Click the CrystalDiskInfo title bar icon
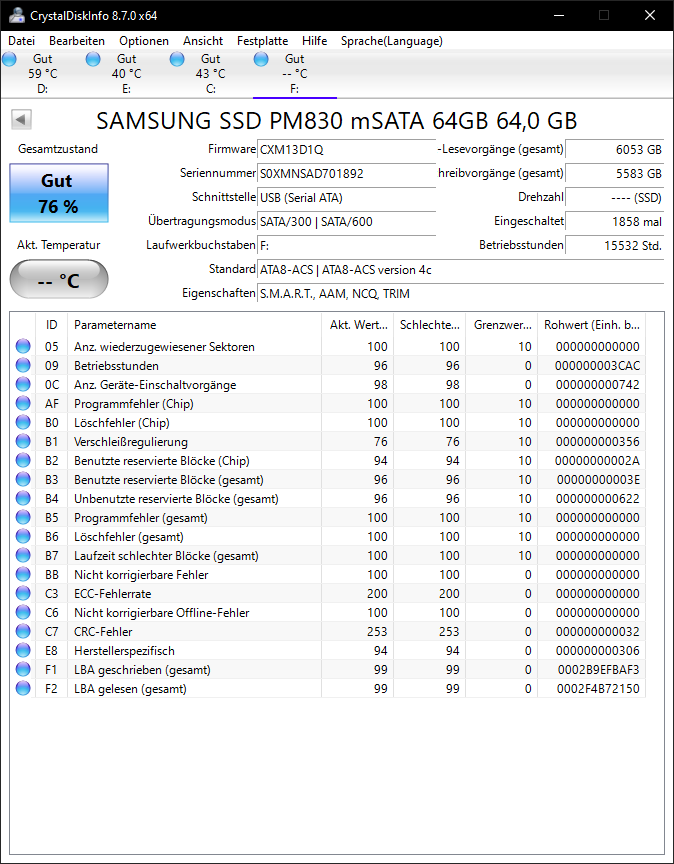Viewport: 674px width, 864px height. (x=17, y=15)
